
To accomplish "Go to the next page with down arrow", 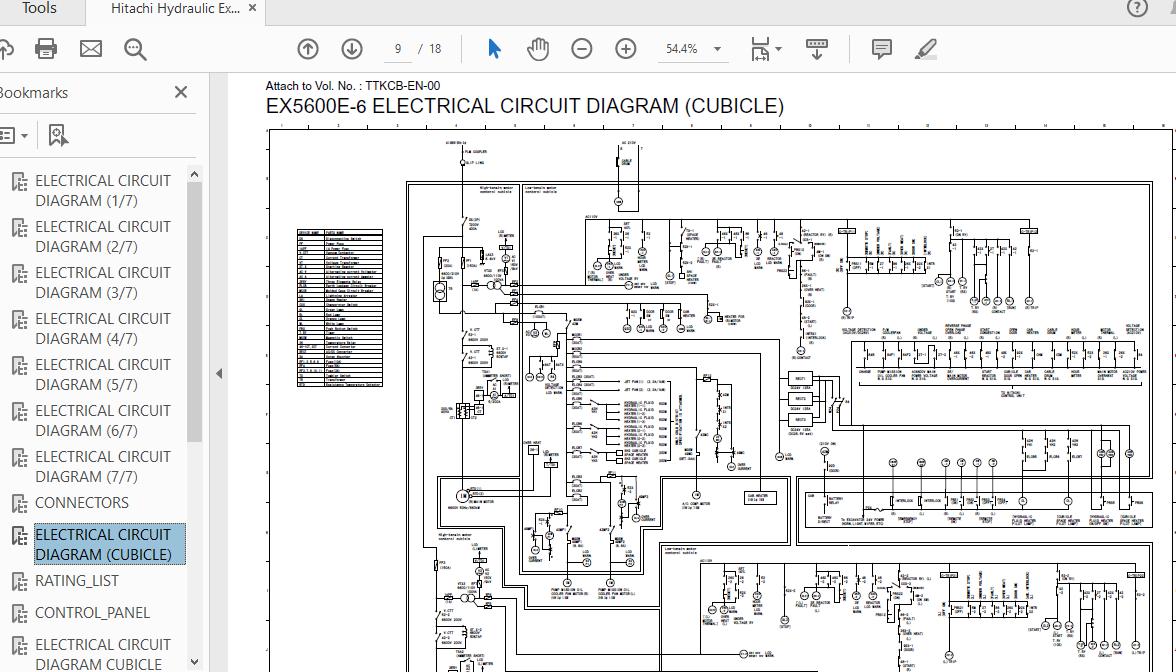I will click(x=351, y=47).
